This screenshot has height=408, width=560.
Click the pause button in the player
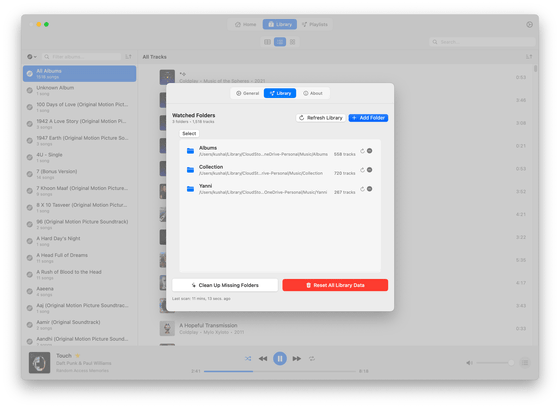tap(280, 358)
